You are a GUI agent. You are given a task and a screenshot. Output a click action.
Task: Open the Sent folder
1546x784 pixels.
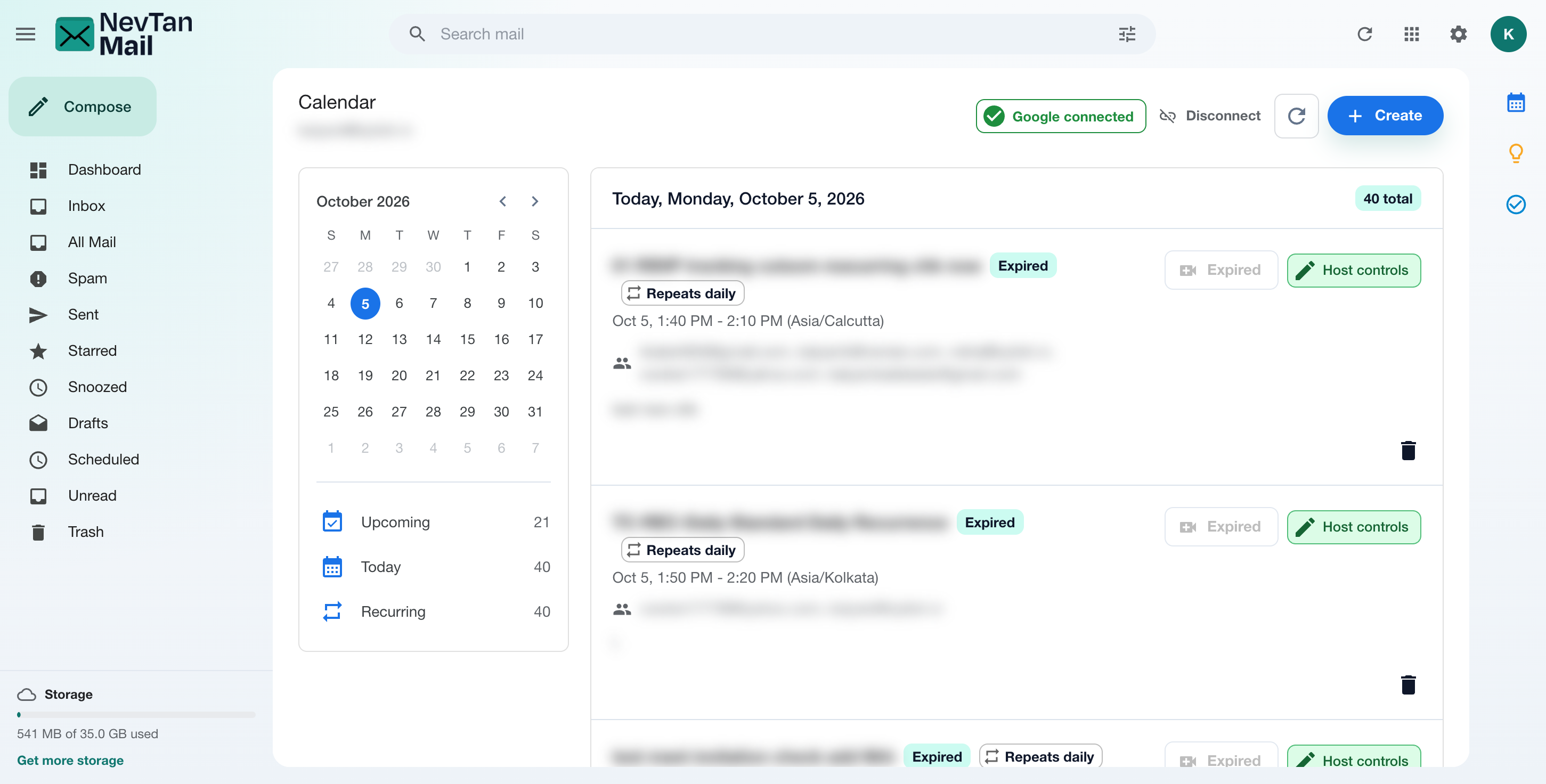point(83,315)
